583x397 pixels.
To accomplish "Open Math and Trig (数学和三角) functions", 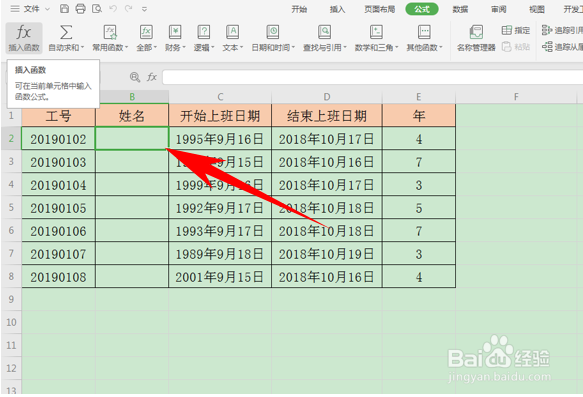I will click(376, 38).
